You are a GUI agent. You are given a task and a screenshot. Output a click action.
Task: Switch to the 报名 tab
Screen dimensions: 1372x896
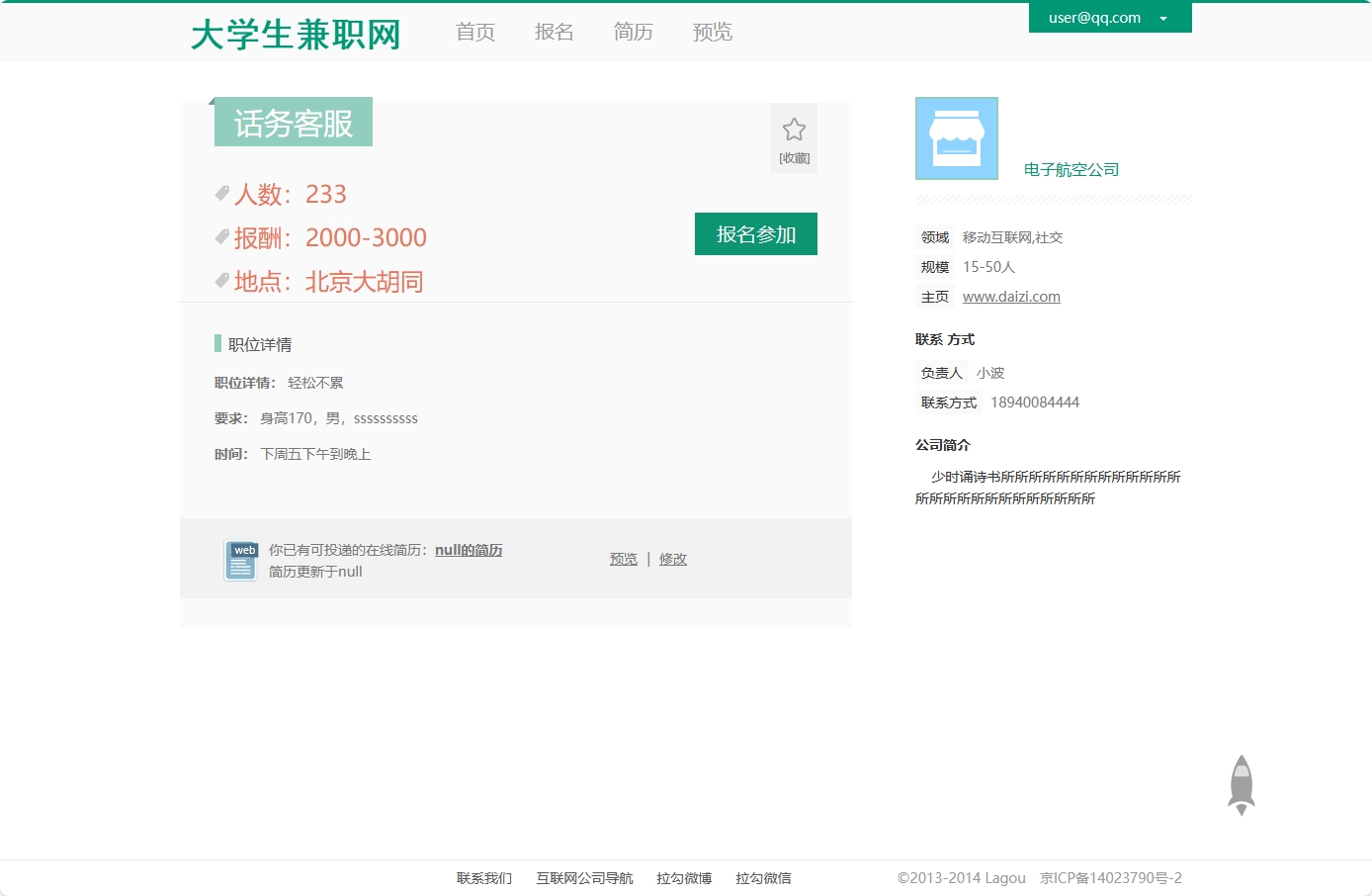click(x=555, y=32)
